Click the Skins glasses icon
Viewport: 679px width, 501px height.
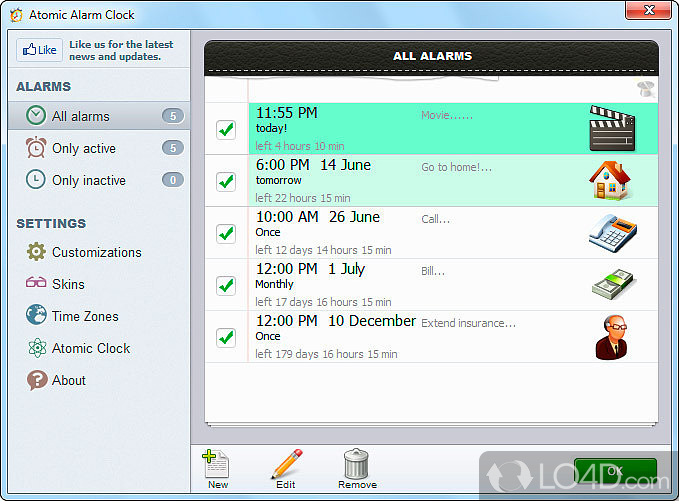(x=36, y=283)
